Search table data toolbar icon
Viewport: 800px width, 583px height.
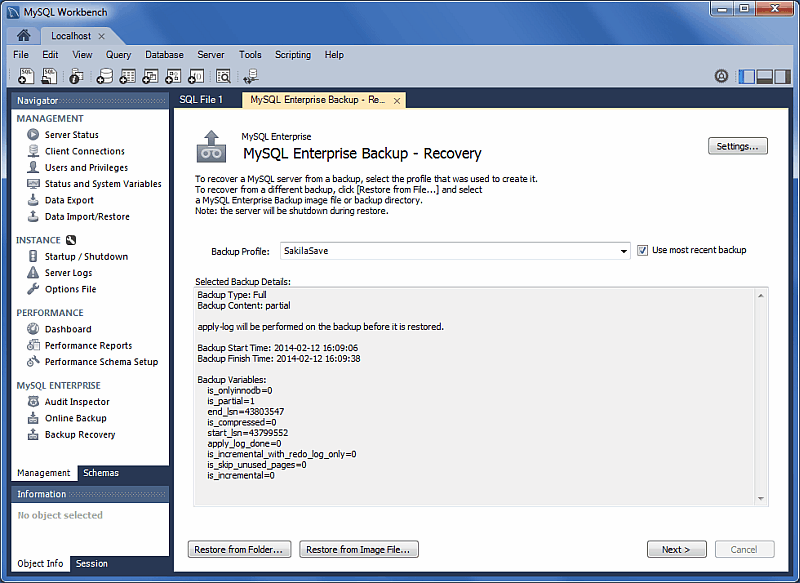tap(223, 76)
